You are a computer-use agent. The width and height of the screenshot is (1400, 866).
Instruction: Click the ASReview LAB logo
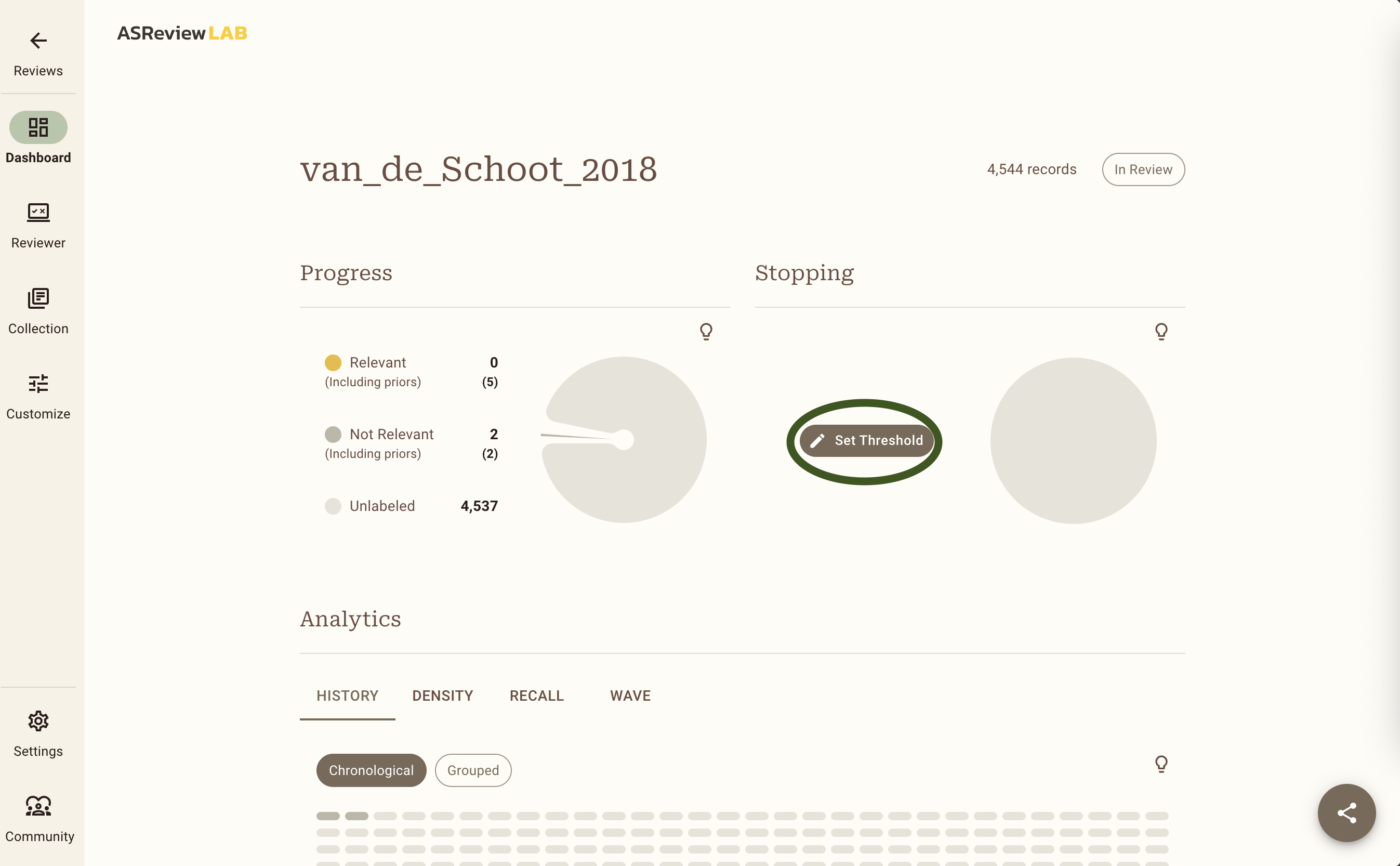[x=182, y=33]
